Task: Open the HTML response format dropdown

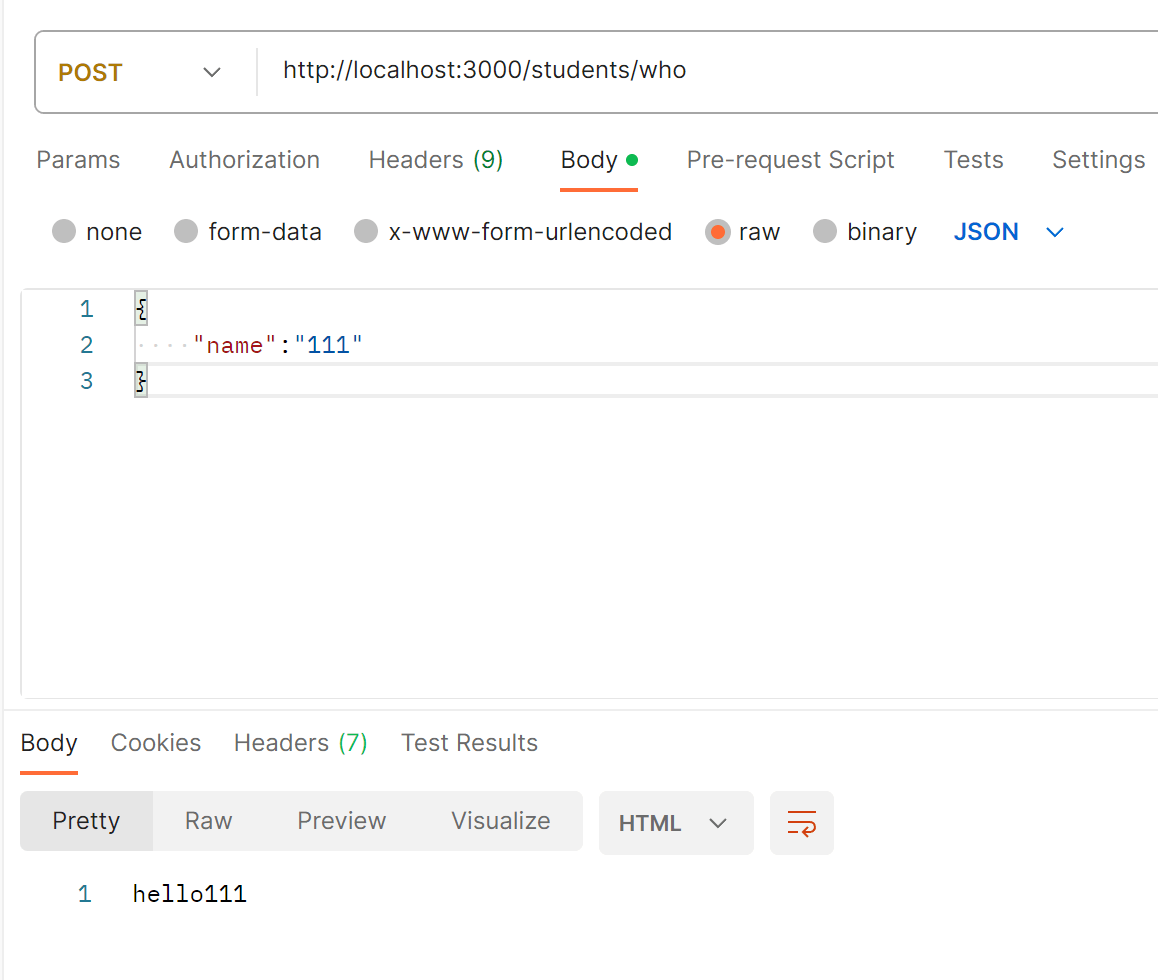Action: [675, 823]
